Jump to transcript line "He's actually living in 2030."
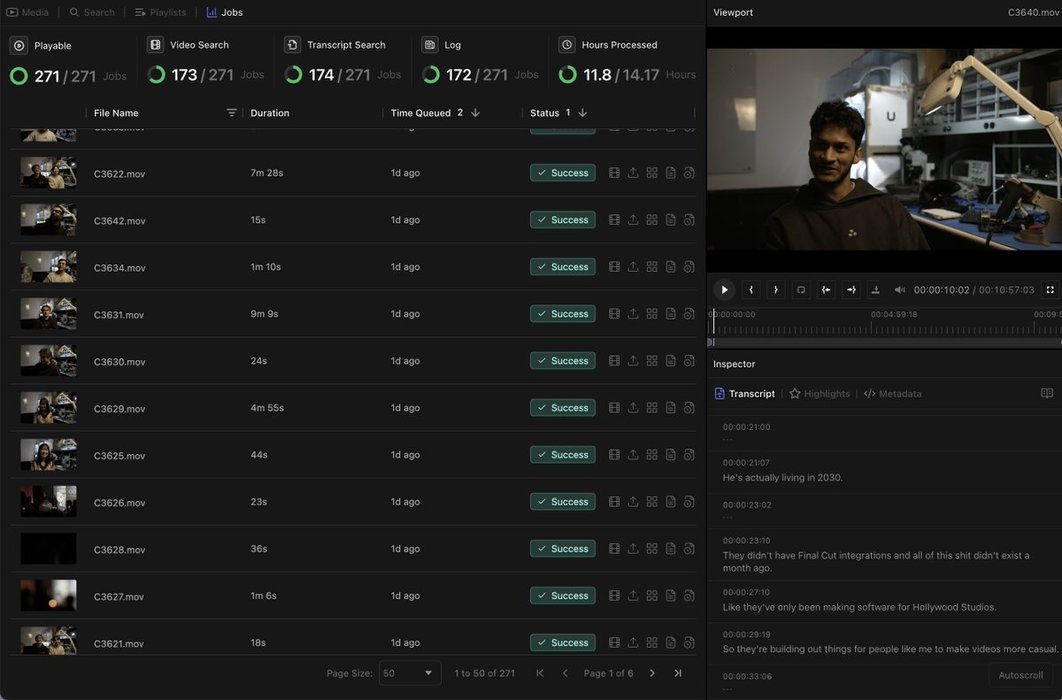Image resolution: width=1062 pixels, height=700 pixels. (x=782, y=477)
